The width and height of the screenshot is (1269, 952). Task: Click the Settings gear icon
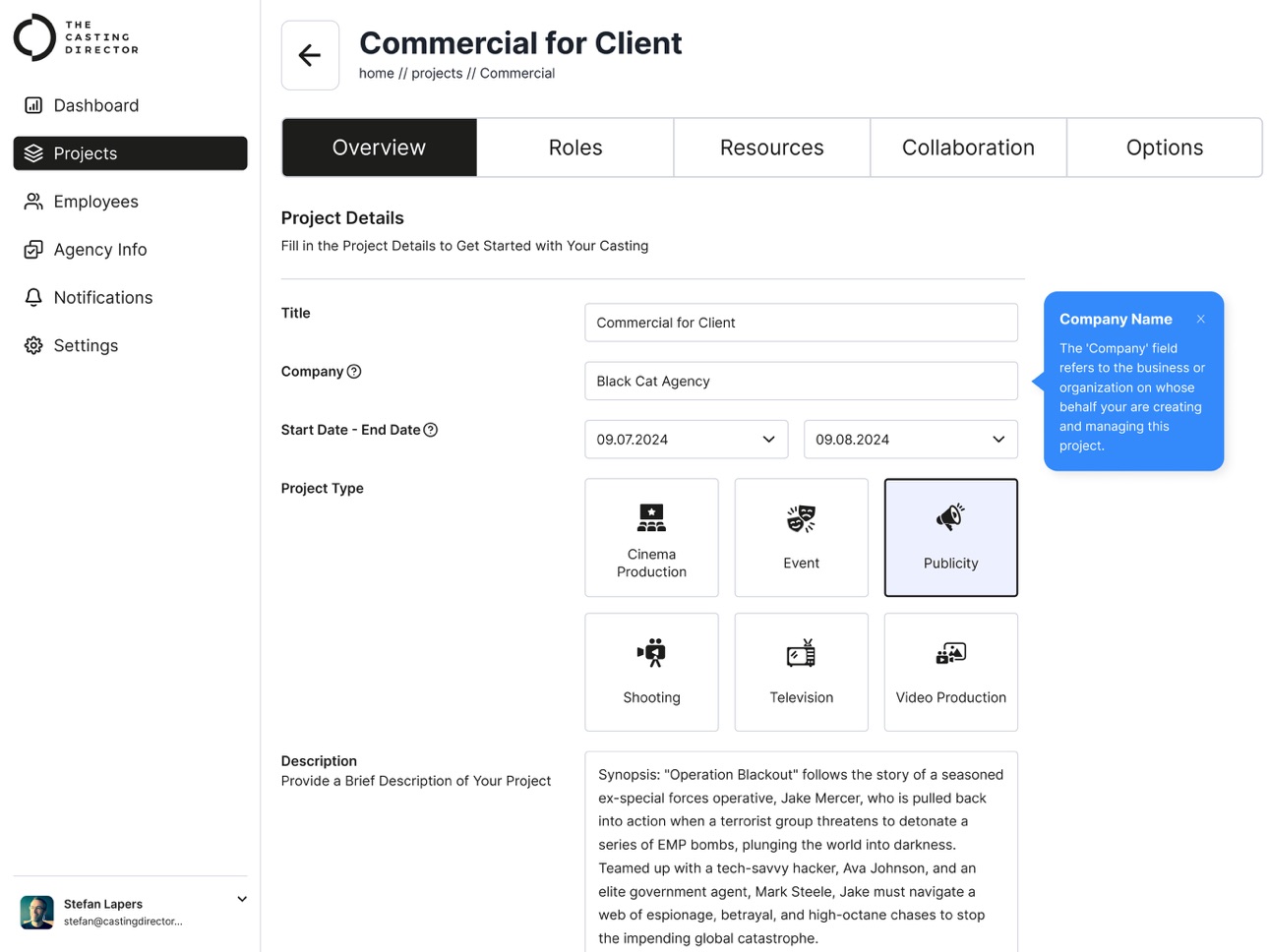33,345
